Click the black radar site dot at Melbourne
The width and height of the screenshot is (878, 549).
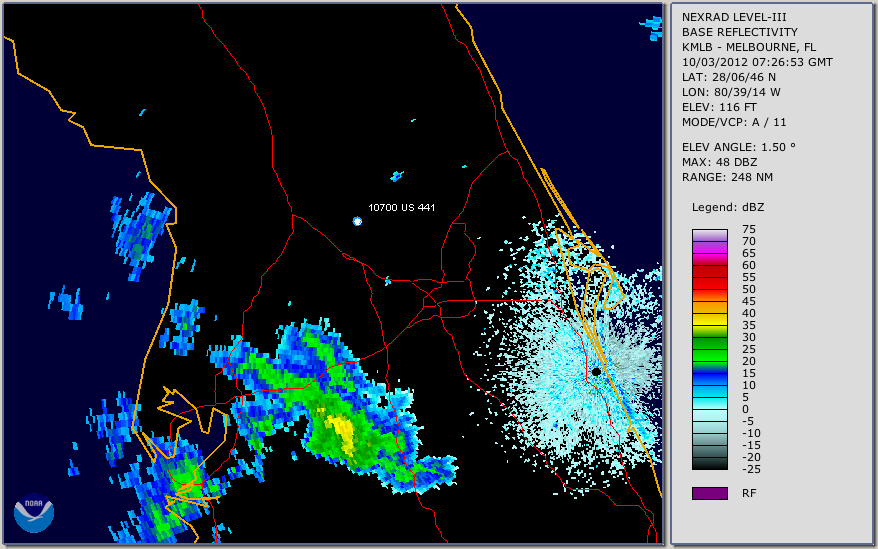[596, 371]
